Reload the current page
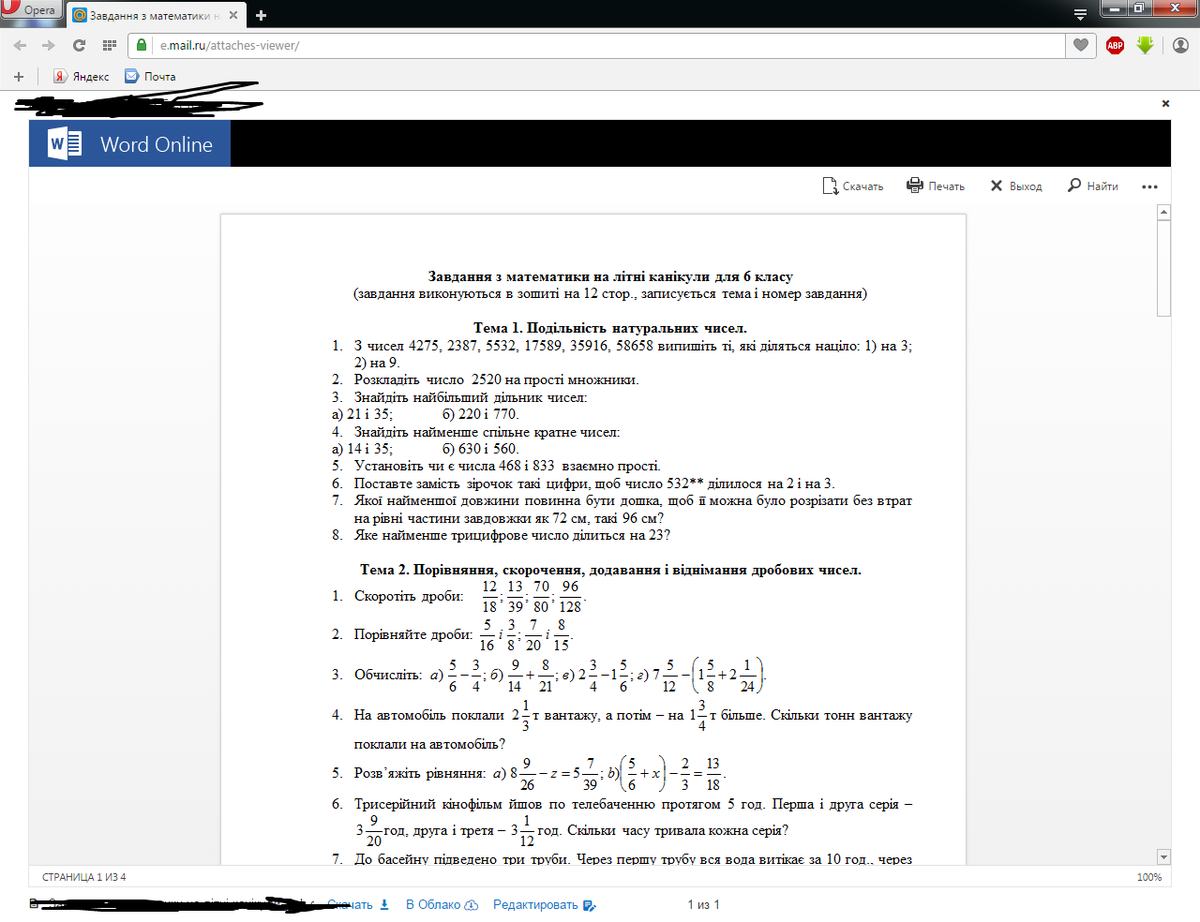The height and width of the screenshot is (922, 1200). point(79,45)
